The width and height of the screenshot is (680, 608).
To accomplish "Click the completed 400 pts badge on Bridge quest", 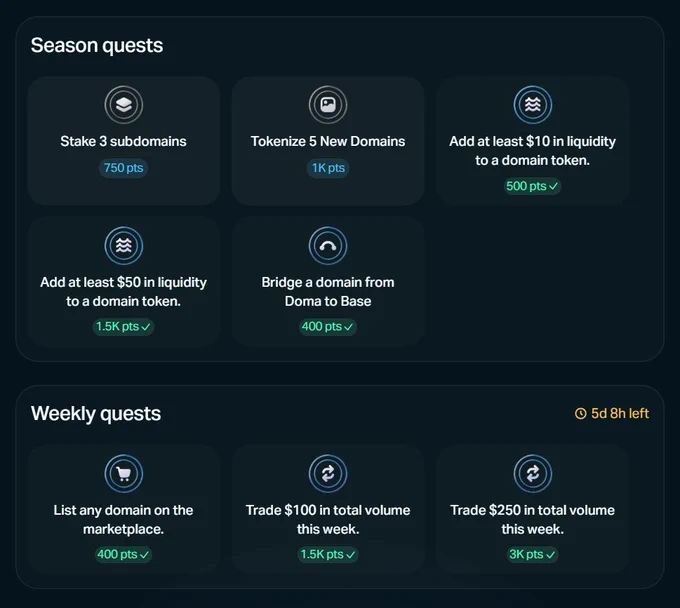I will click(328, 327).
